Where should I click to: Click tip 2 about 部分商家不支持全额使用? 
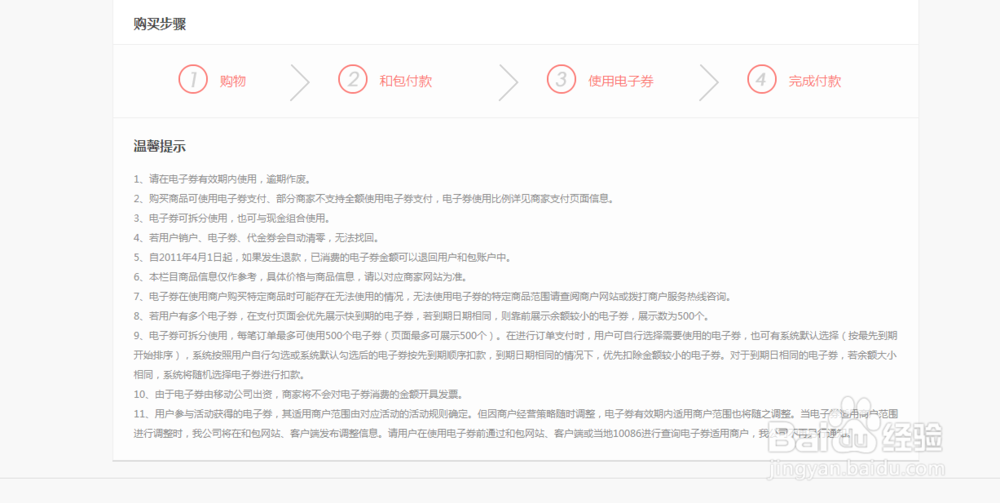tap(374, 199)
